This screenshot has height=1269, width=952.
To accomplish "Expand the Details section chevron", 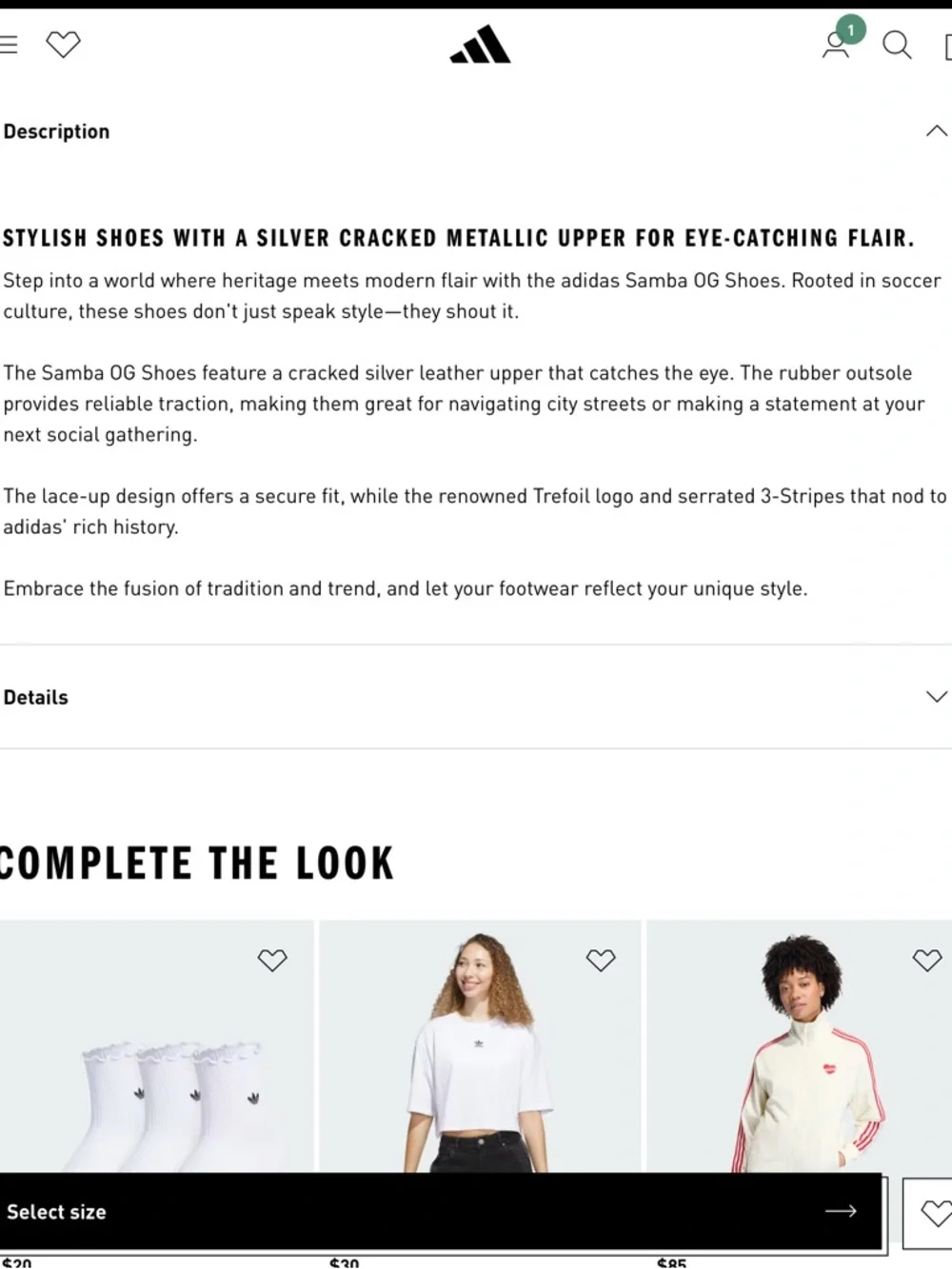I will tap(937, 697).
